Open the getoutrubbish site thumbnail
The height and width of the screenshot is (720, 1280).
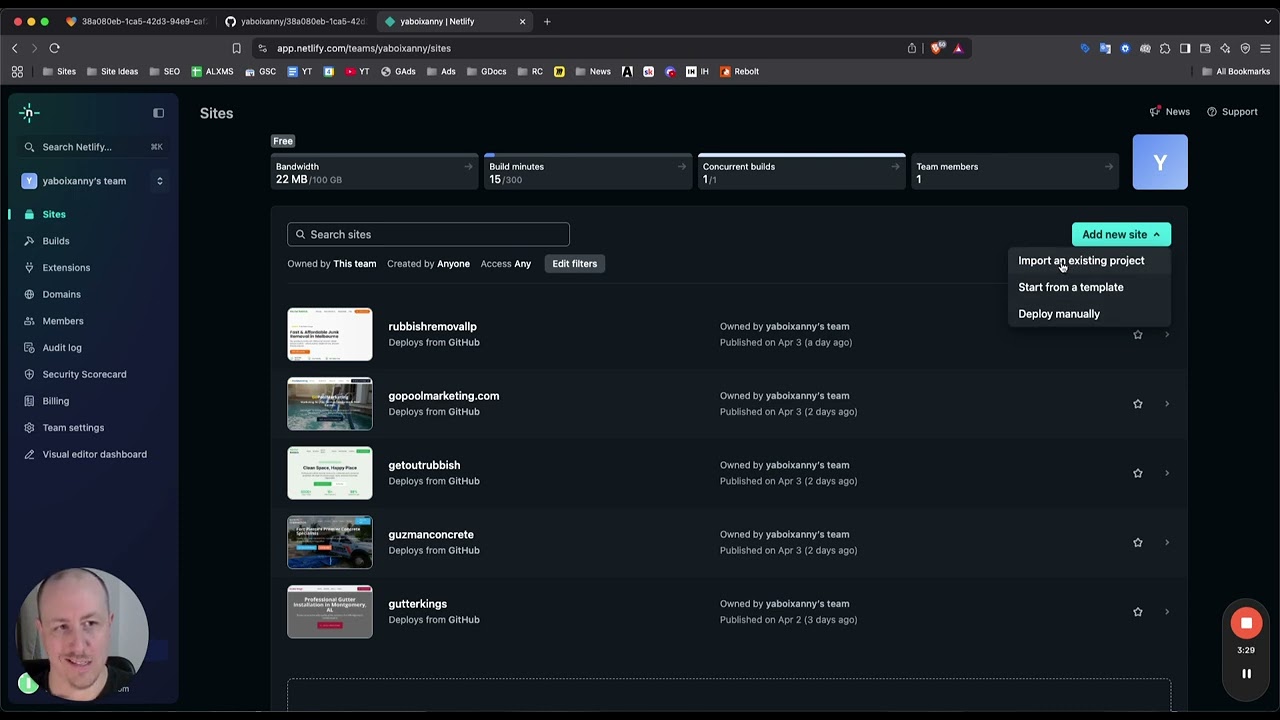coord(330,473)
